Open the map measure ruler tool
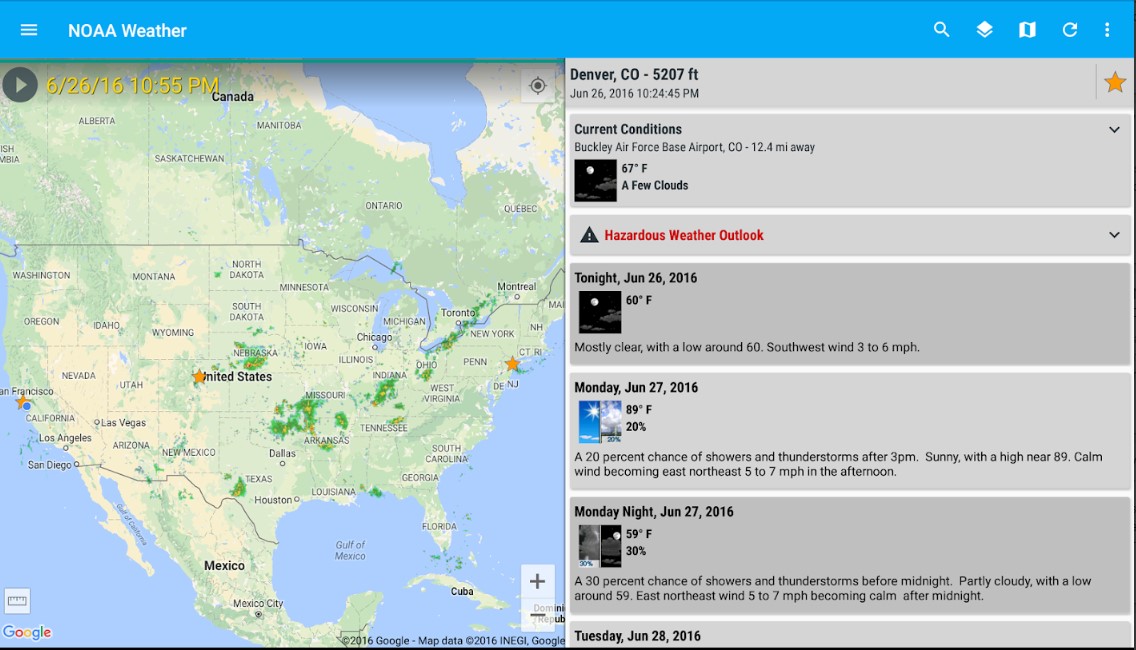The width and height of the screenshot is (1136, 650). click(17, 601)
